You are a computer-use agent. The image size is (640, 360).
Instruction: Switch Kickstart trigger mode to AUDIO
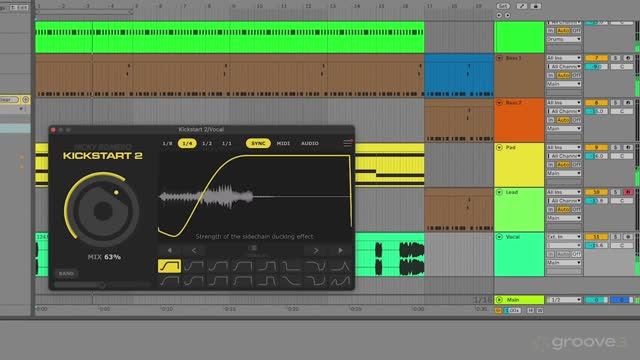(x=310, y=143)
